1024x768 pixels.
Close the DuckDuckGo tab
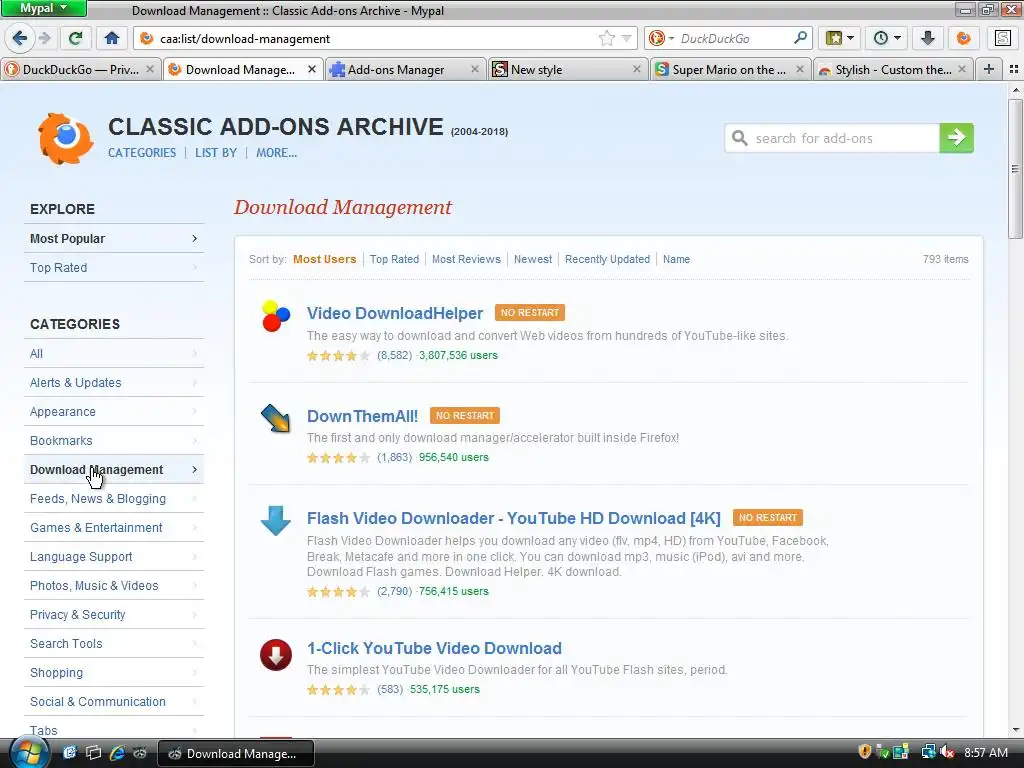(x=150, y=69)
